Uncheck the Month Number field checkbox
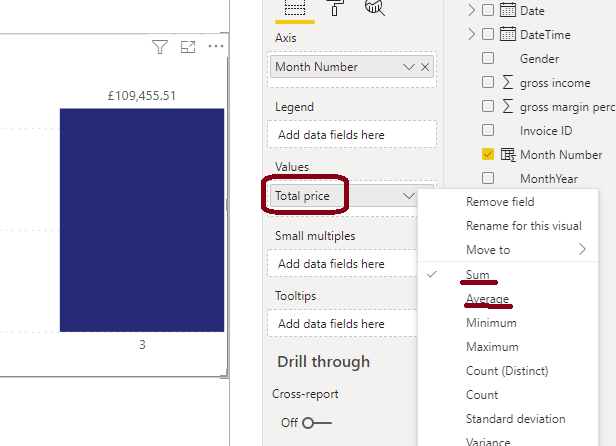 point(488,154)
